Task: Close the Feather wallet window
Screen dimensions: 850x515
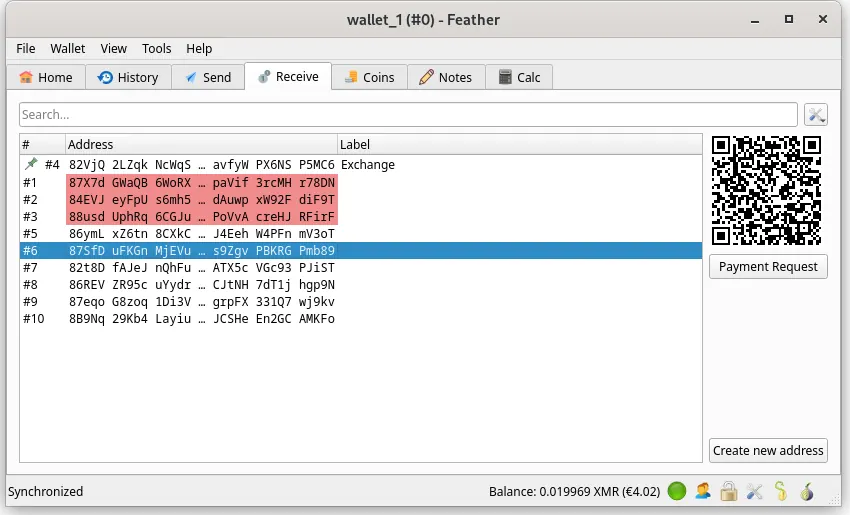Action: pos(822,20)
